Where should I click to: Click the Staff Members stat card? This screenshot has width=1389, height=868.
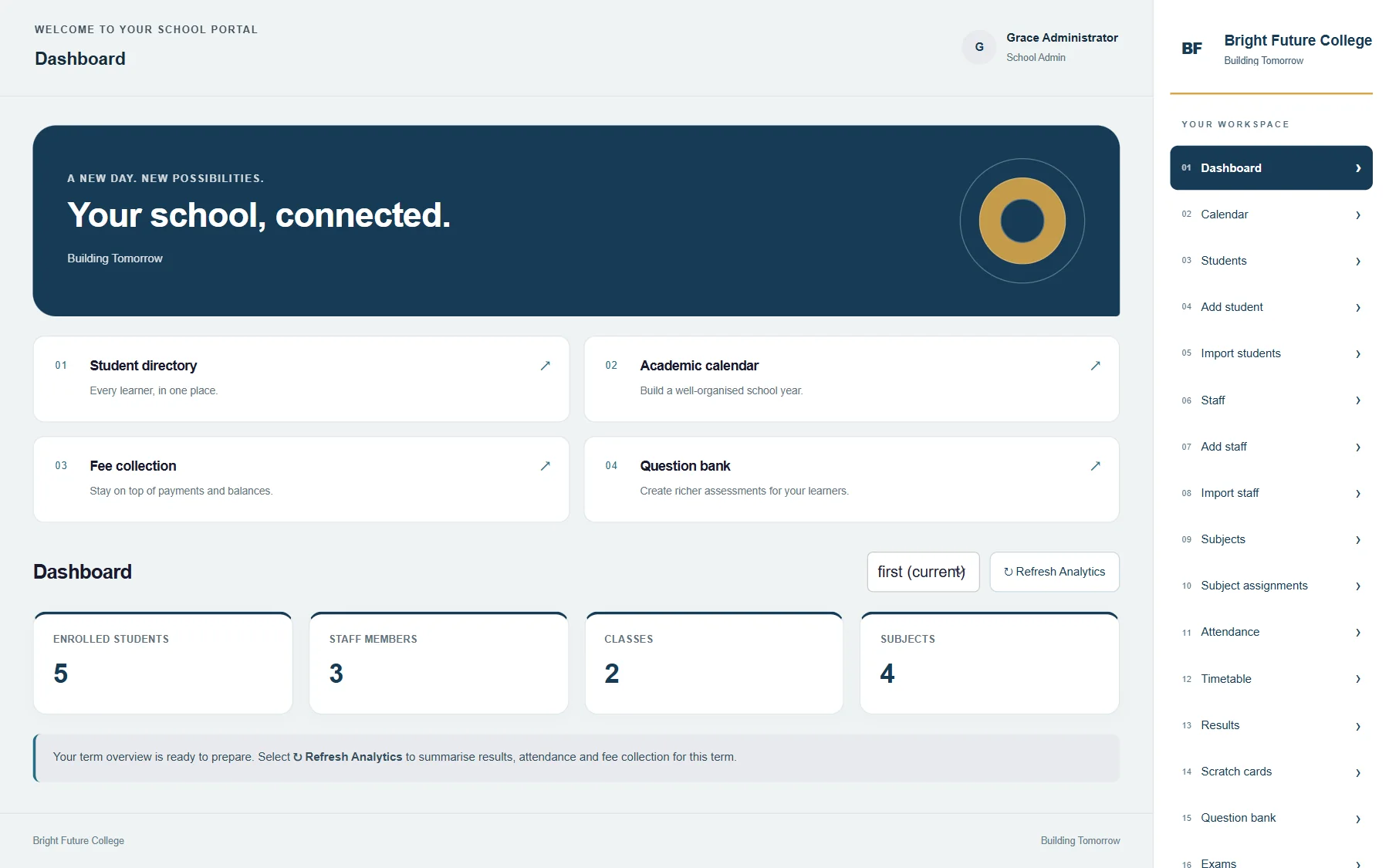[438, 663]
